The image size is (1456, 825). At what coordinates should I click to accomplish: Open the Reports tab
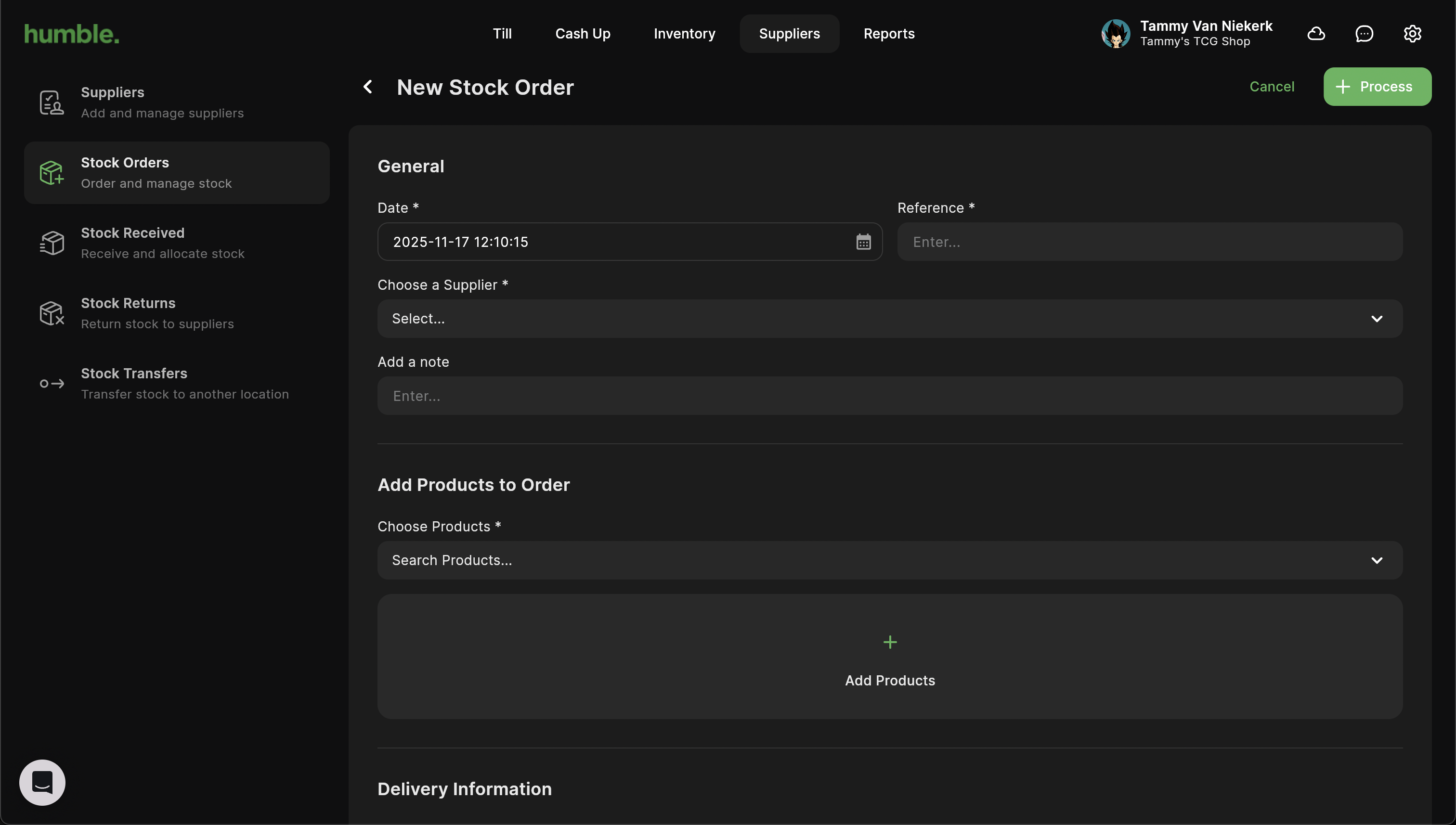tap(889, 34)
